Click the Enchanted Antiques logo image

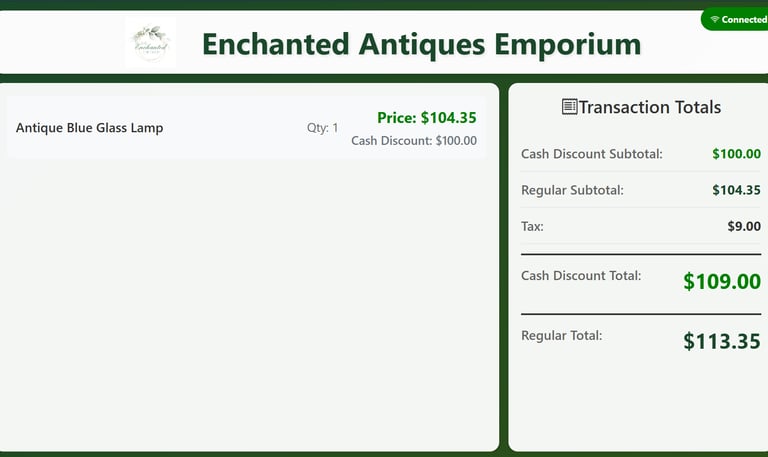(x=151, y=43)
